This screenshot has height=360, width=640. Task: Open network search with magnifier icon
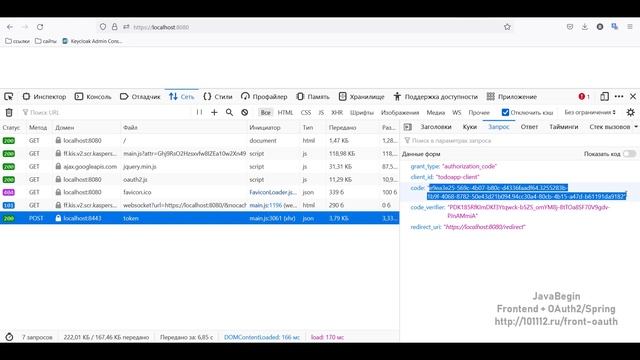click(x=229, y=112)
